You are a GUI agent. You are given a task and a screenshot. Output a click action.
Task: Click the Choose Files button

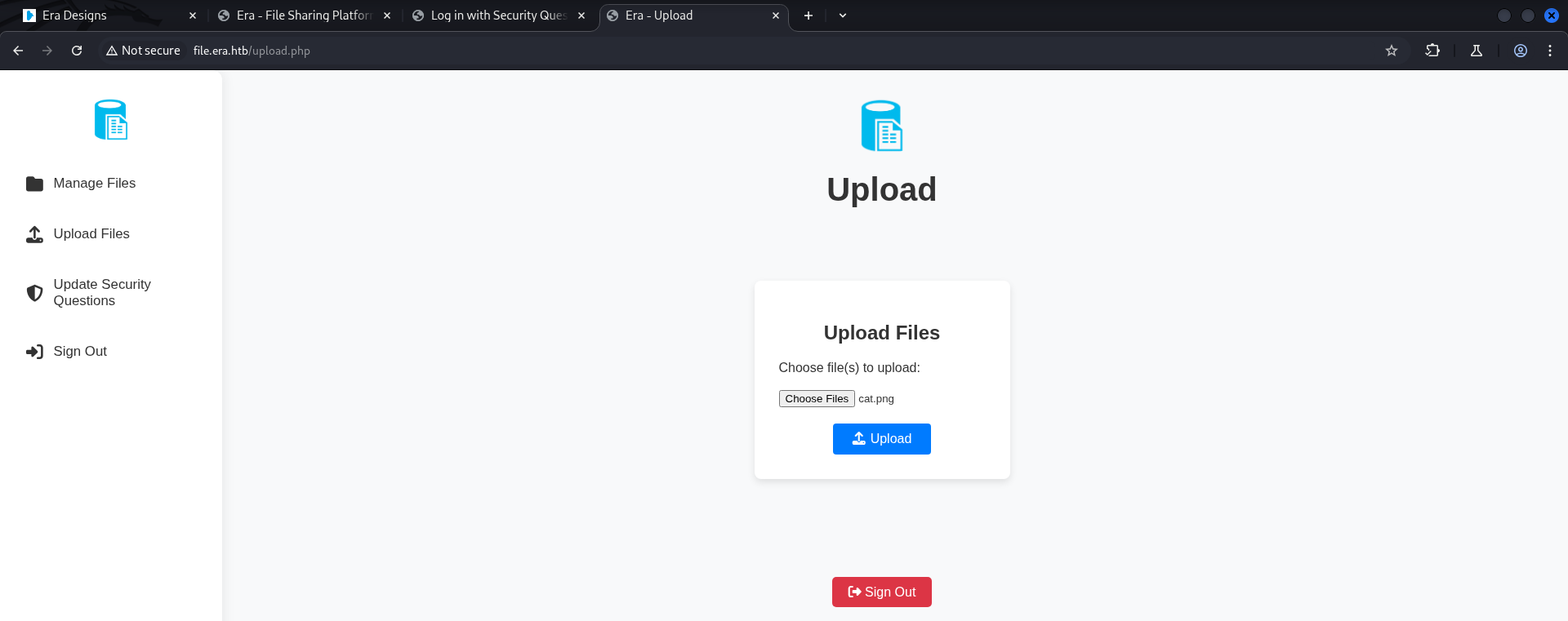pos(816,399)
